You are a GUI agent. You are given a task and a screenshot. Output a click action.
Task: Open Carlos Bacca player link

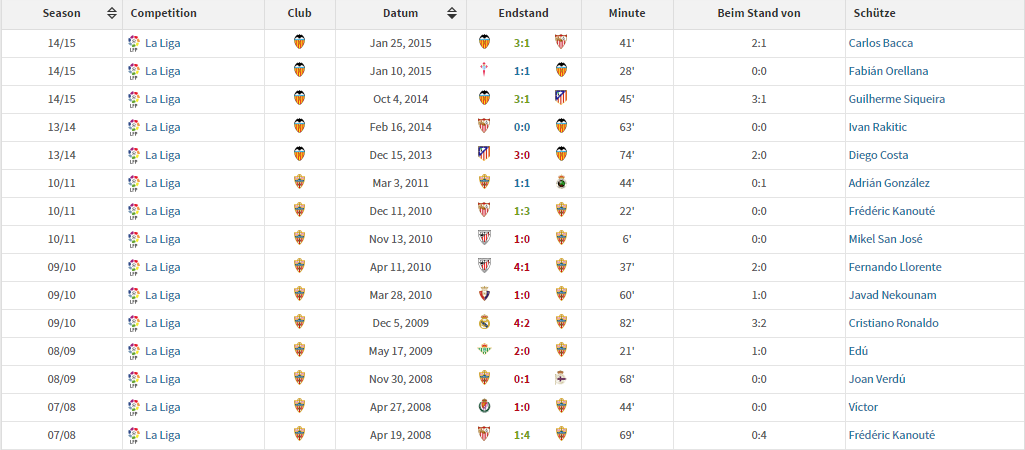pos(880,43)
